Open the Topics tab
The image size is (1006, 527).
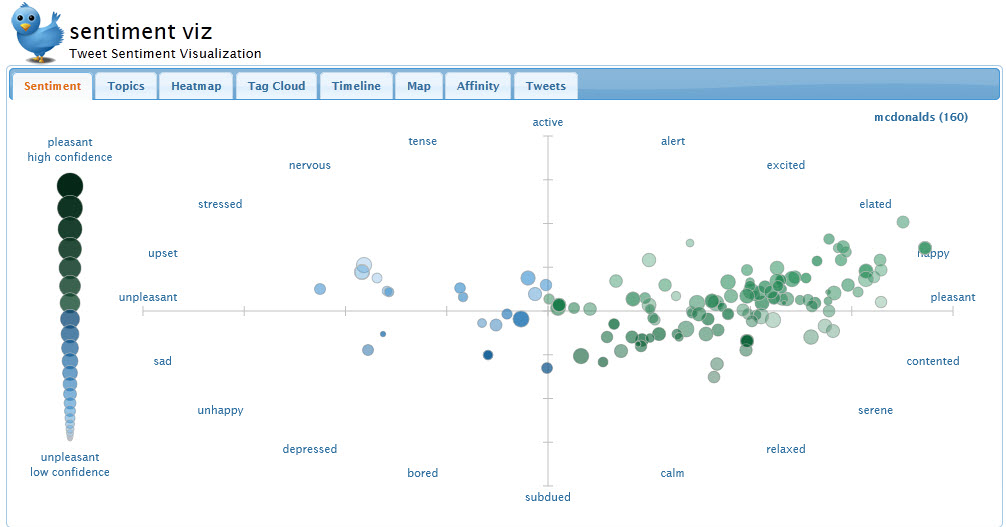tap(126, 86)
